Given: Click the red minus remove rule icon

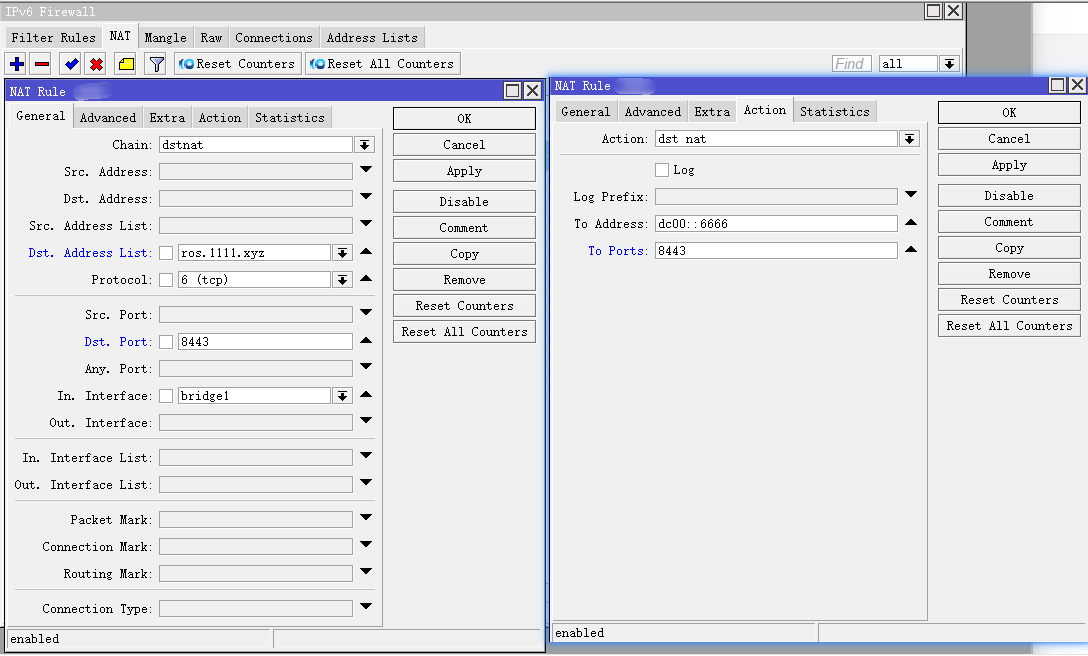Looking at the screenshot, I should (42, 64).
